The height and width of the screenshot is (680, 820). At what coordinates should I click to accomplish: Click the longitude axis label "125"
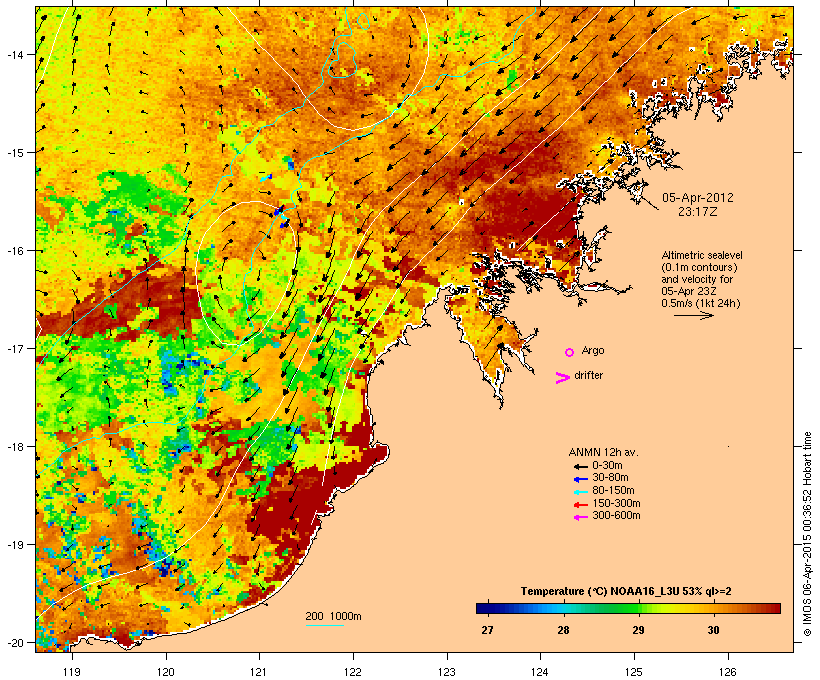click(x=634, y=672)
